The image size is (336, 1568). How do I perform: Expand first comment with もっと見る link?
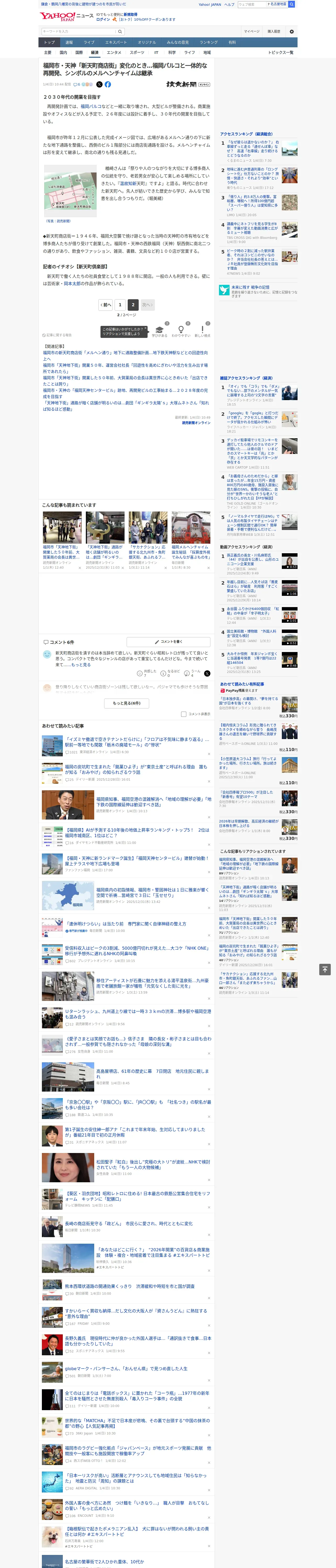[81, 665]
